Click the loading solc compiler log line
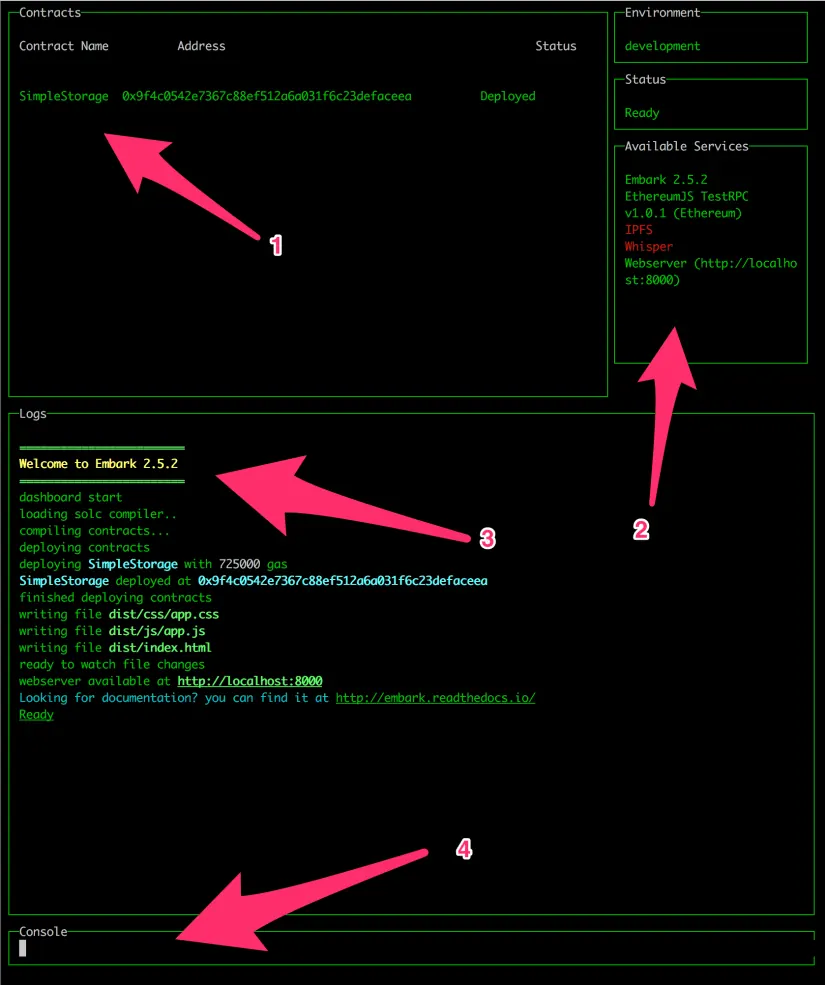This screenshot has width=825, height=985. [97, 514]
